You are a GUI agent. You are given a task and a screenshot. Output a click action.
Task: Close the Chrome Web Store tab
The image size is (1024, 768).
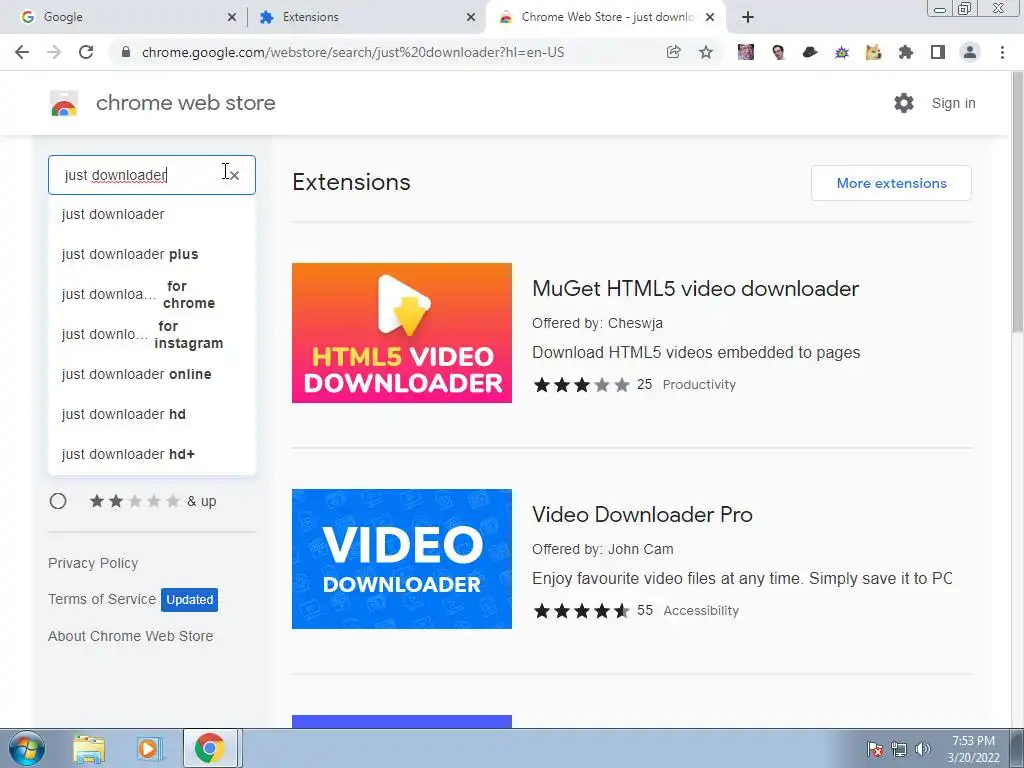coord(710,18)
